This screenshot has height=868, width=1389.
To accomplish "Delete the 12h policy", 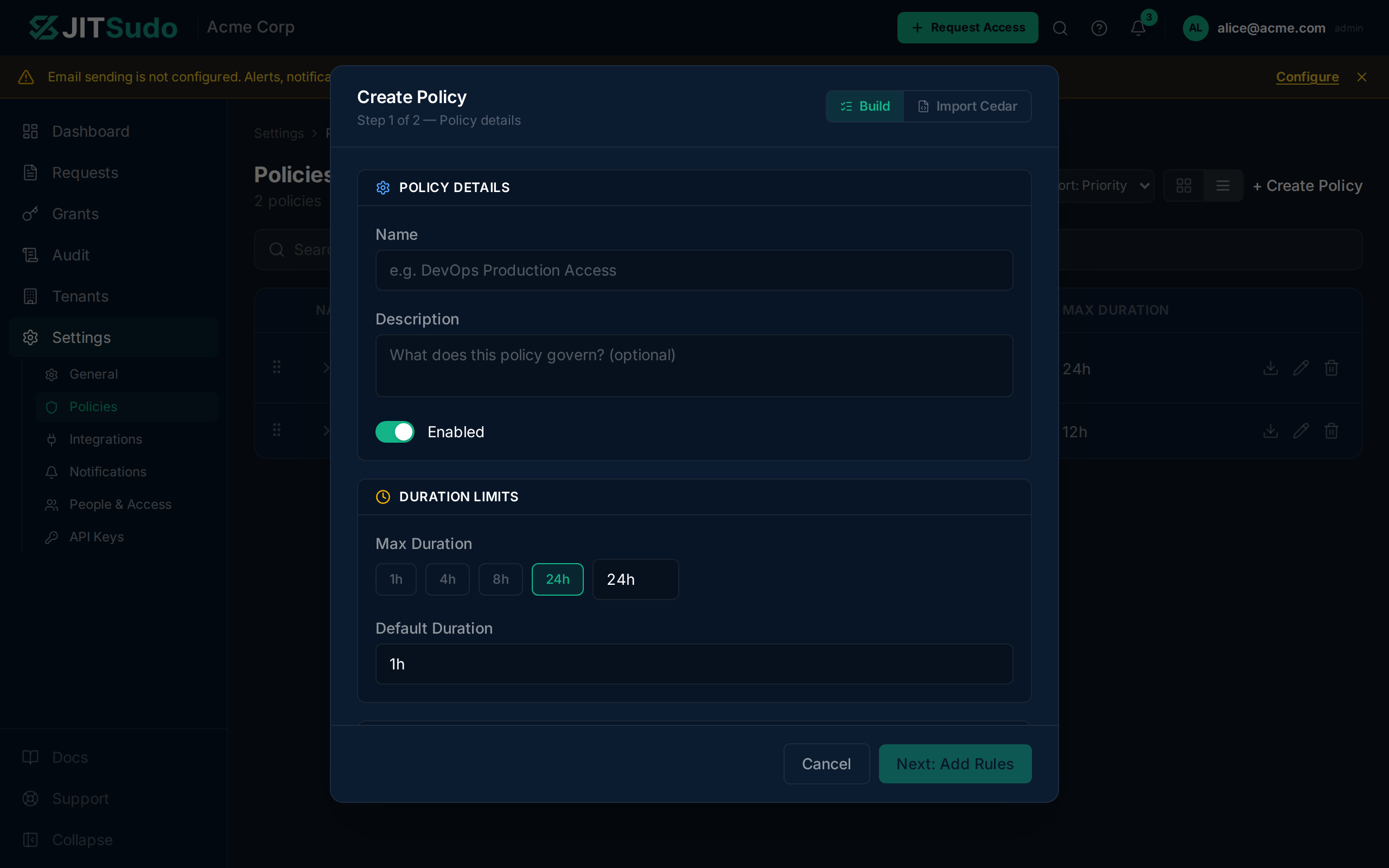I will point(1331,431).
